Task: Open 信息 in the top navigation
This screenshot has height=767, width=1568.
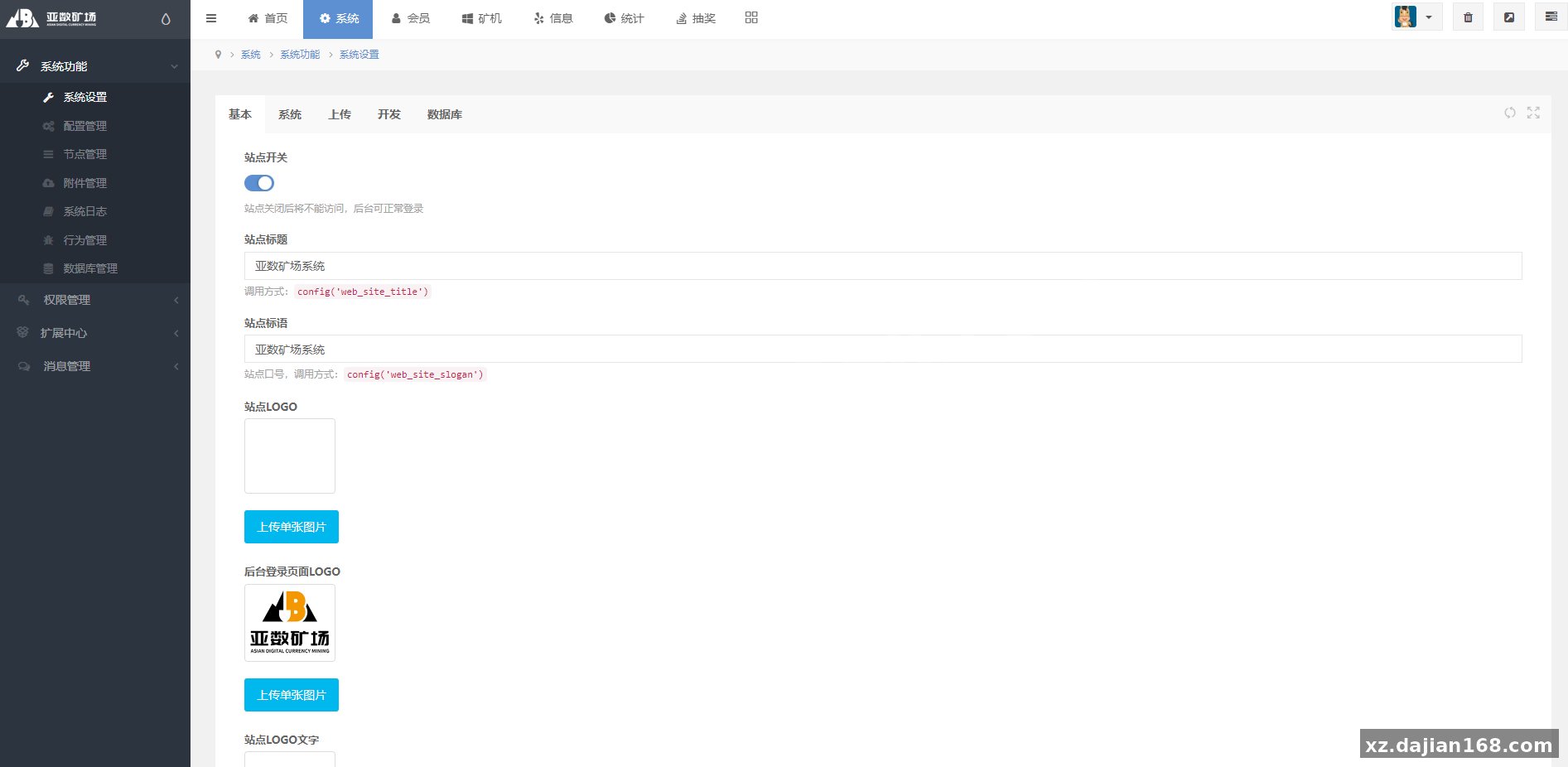Action: pos(553,18)
